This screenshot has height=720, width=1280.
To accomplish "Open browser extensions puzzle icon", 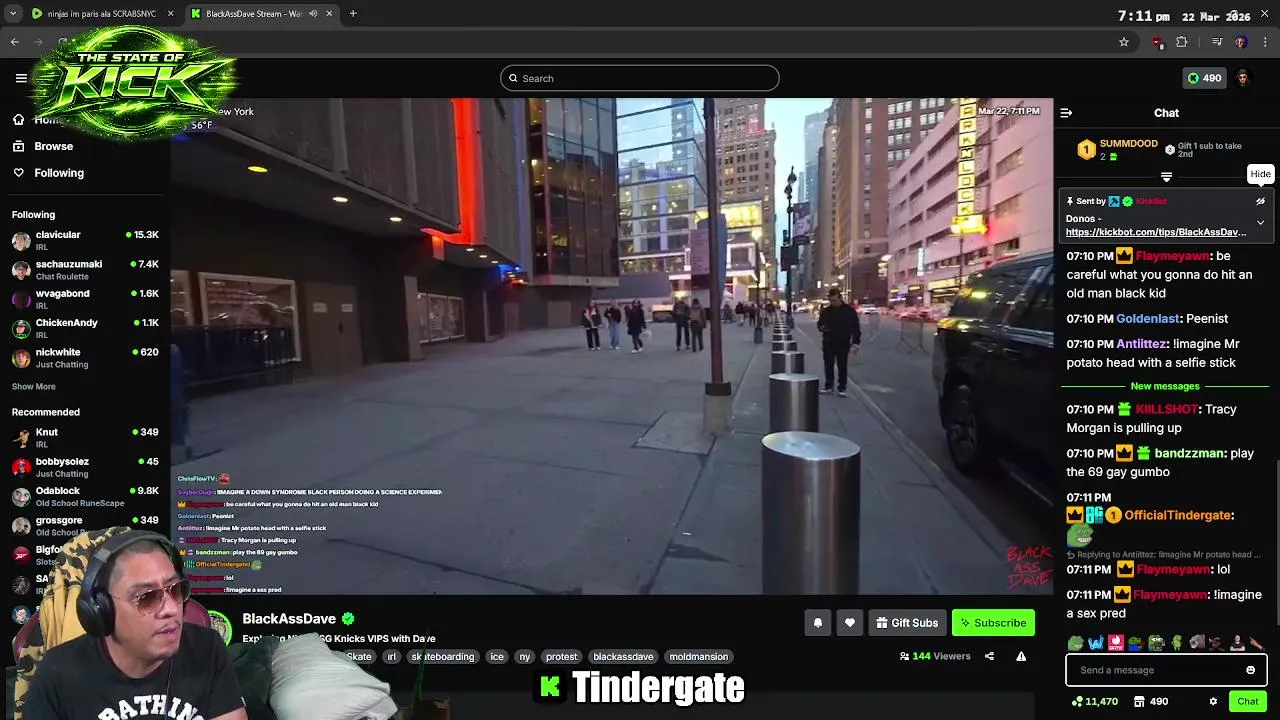I will (x=1182, y=42).
